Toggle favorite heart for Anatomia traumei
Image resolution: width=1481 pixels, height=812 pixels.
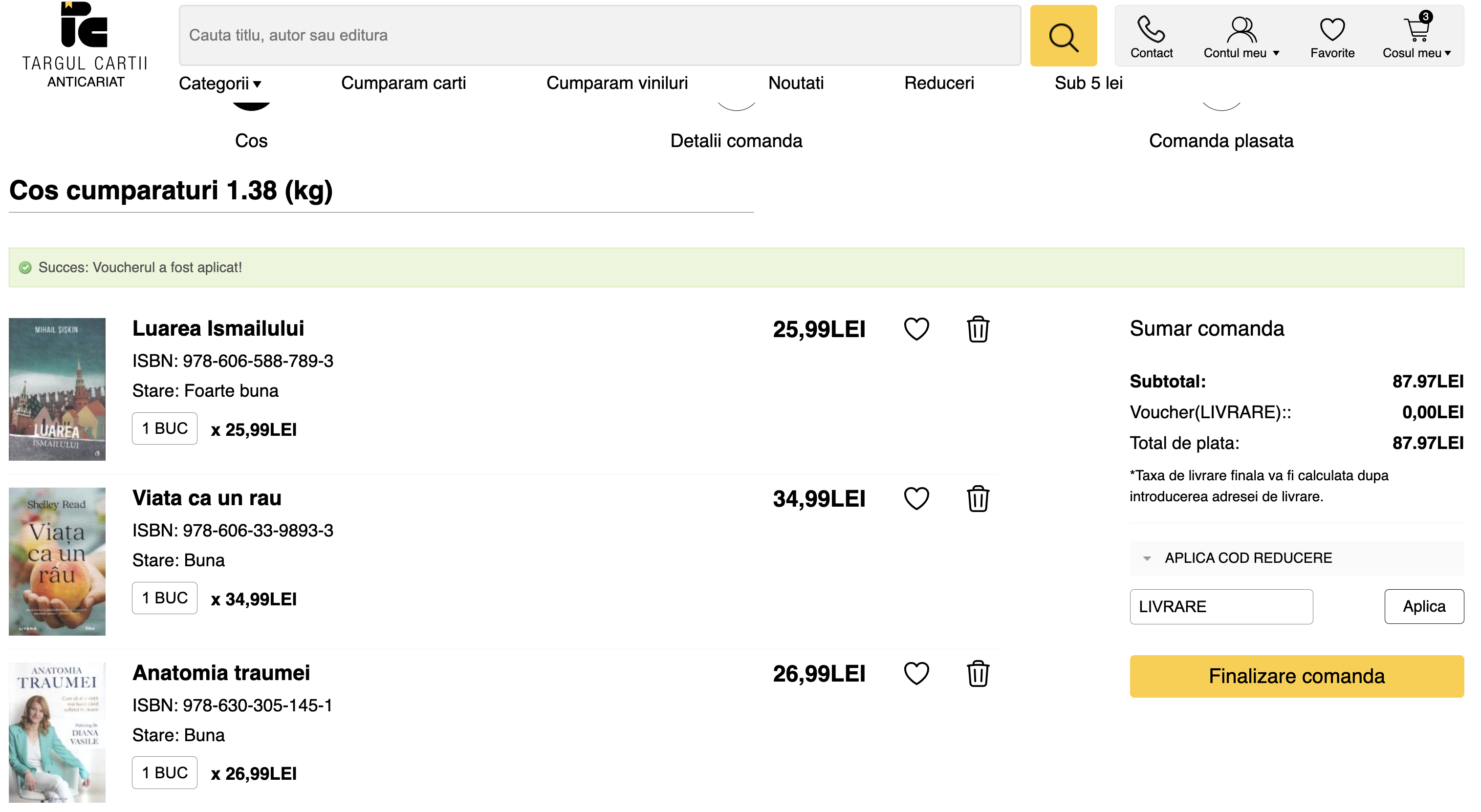tap(916, 674)
